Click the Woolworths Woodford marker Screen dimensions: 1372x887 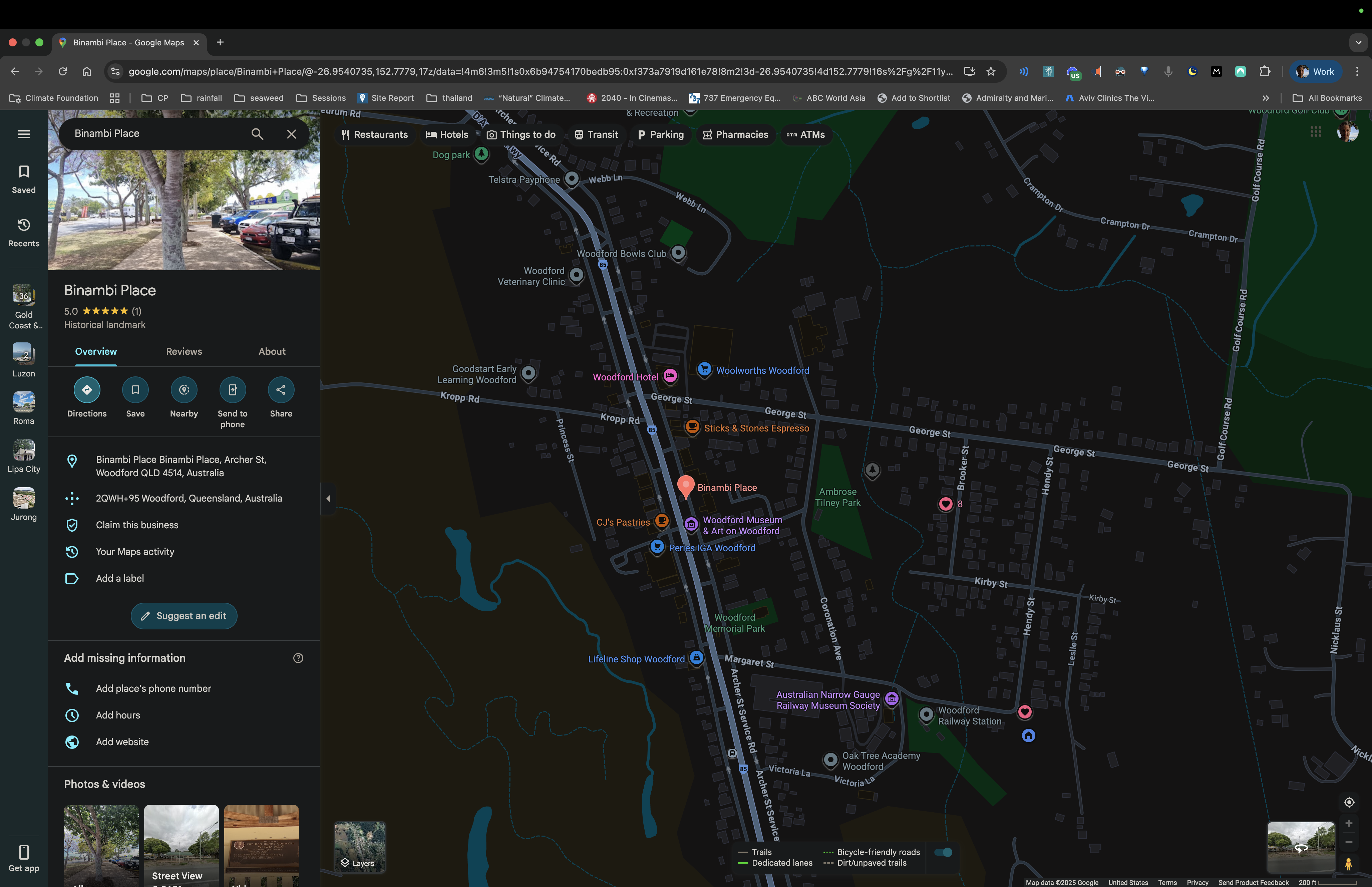[704, 369]
